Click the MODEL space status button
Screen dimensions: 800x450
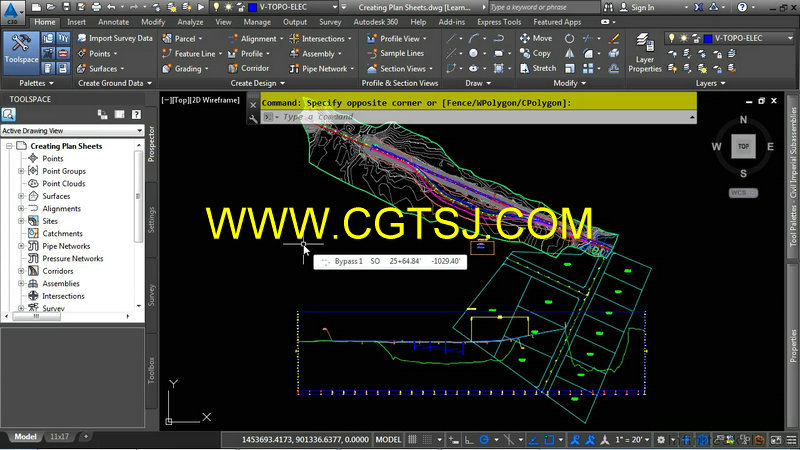tap(388, 439)
